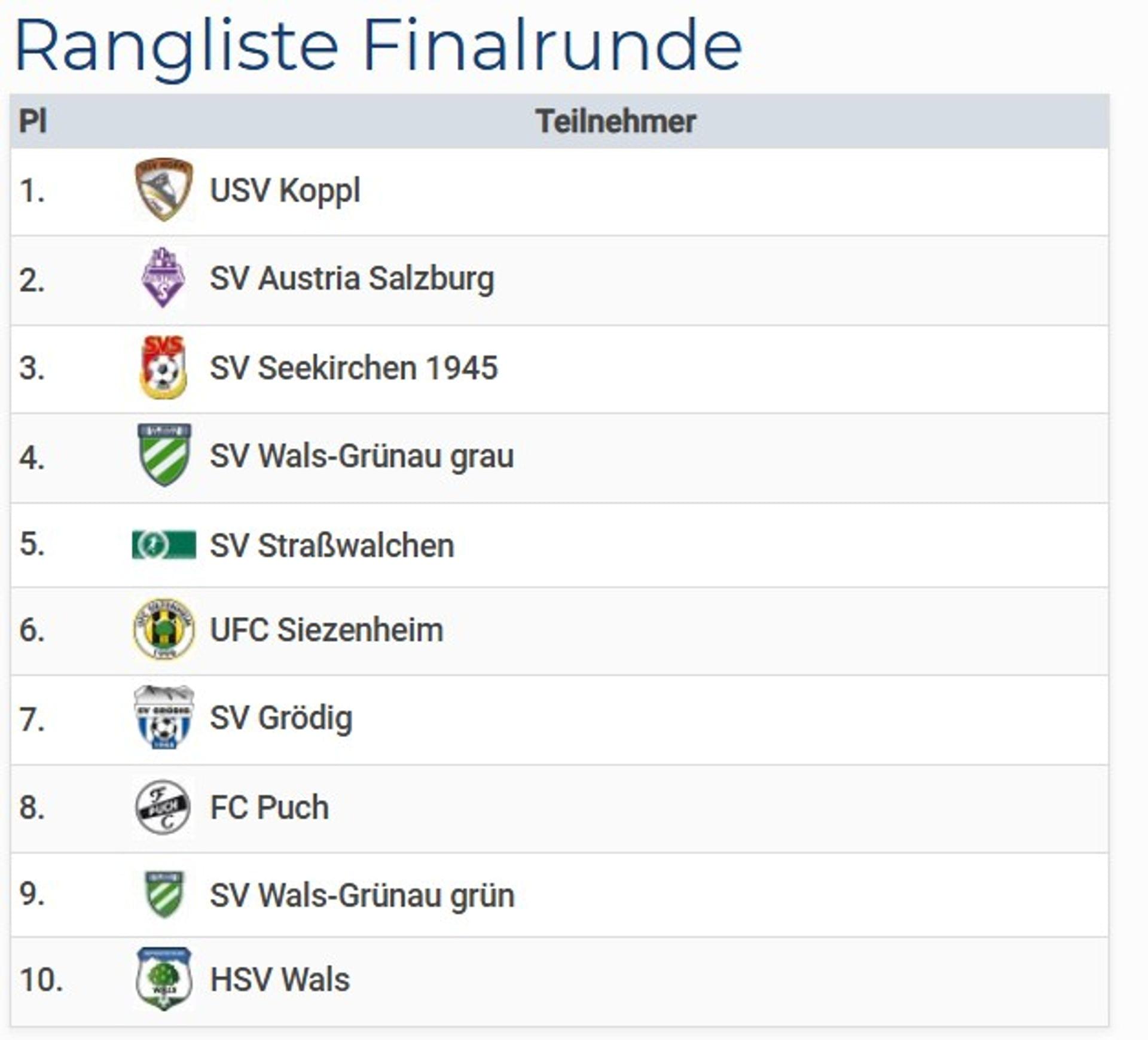Screen dimensions: 1148x1040
Task: Click the Rangliste Finalrunde heading
Action: (378, 45)
